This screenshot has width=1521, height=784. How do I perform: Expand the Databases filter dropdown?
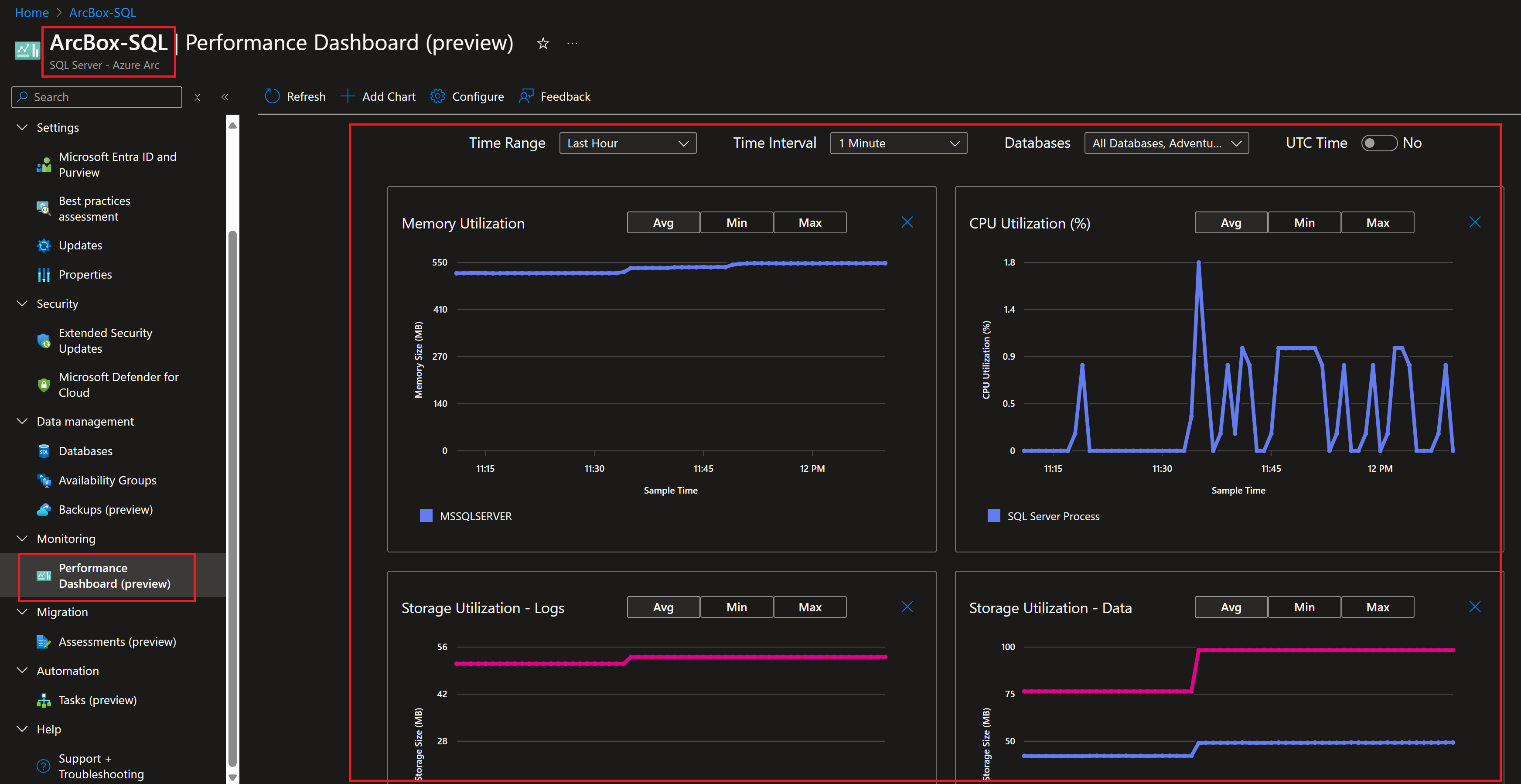pyautogui.click(x=1166, y=143)
